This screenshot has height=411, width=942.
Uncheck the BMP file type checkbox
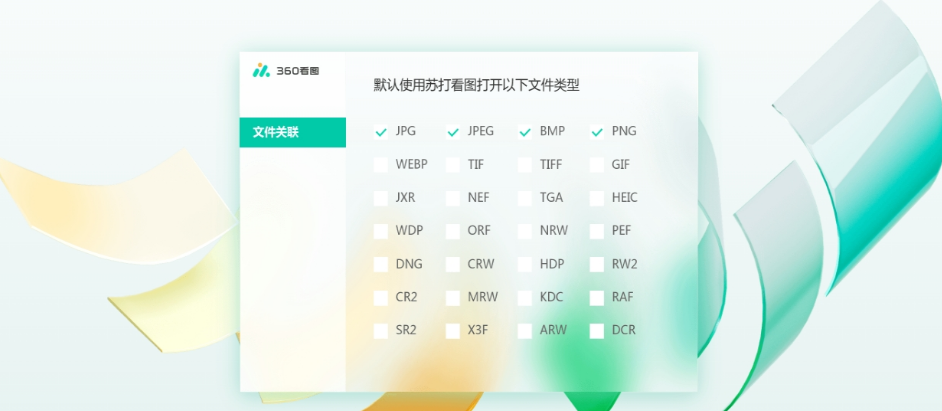tap(525, 132)
